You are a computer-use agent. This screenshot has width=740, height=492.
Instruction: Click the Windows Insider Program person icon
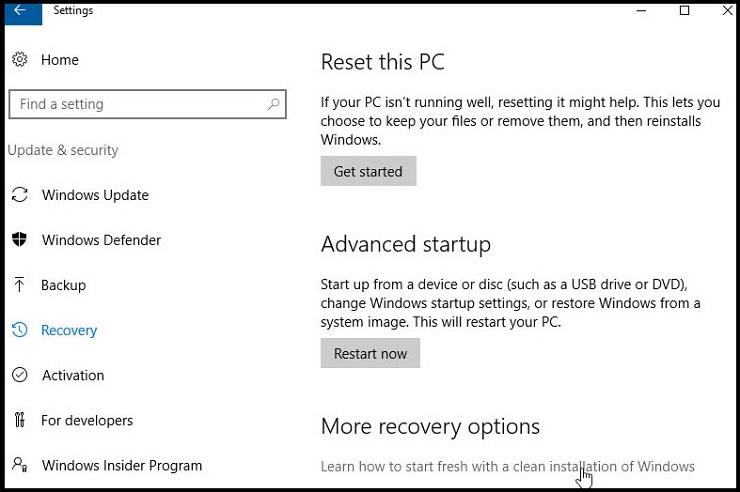pyautogui.click(x=20, y=465)
